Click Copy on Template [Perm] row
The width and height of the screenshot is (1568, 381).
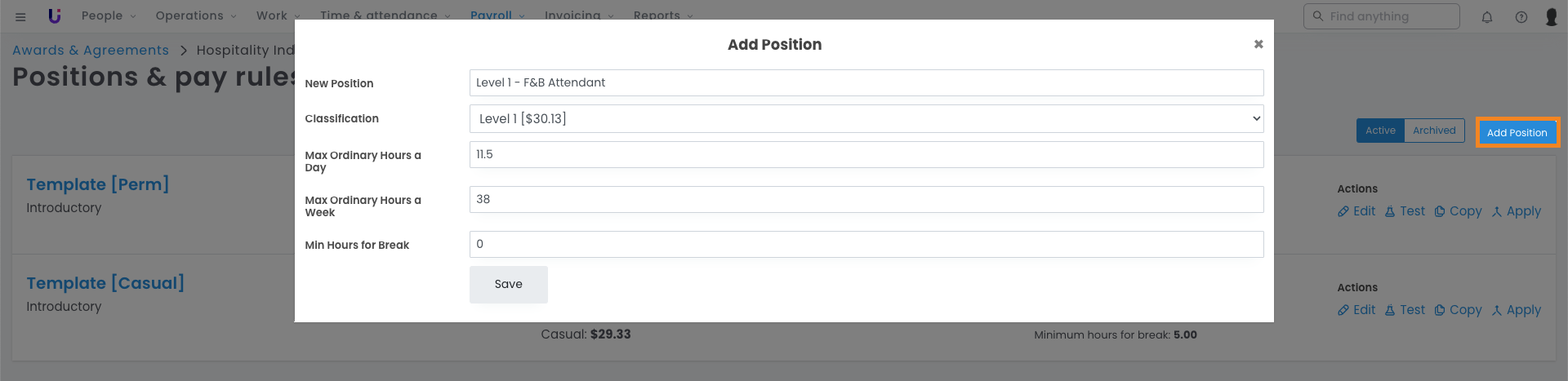tap(1458, 211)
